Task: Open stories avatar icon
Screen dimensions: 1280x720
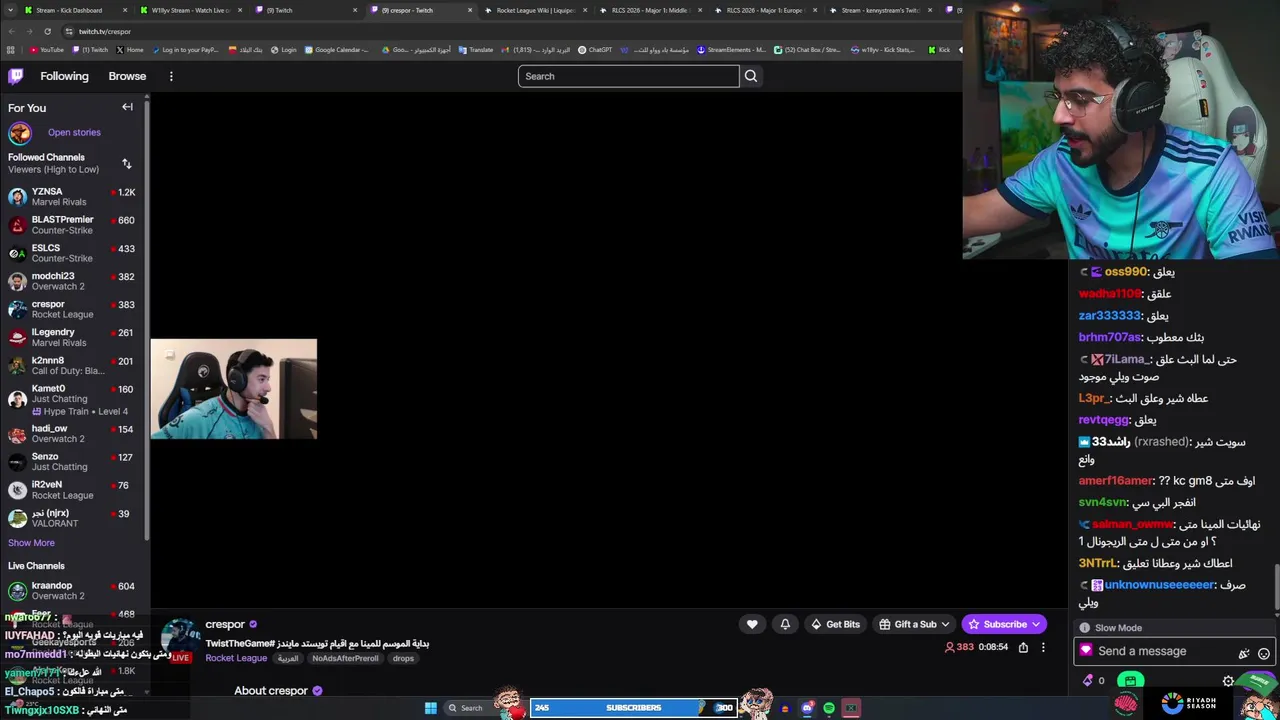Action: 19,132
